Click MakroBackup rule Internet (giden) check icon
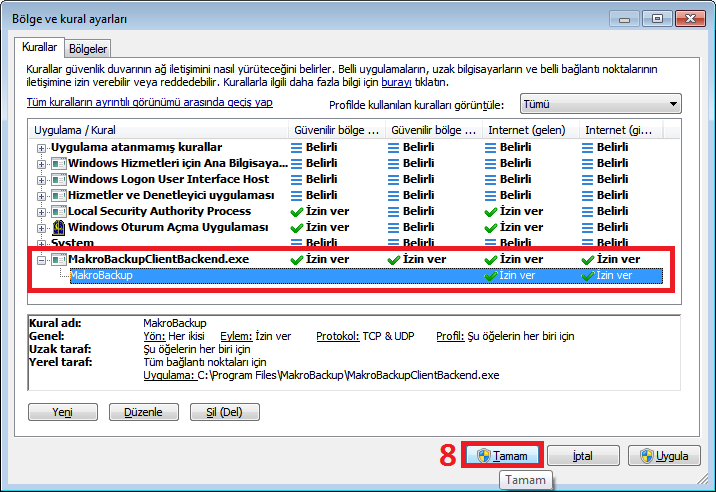The image size is (716, 492). (x=588, y=276)
